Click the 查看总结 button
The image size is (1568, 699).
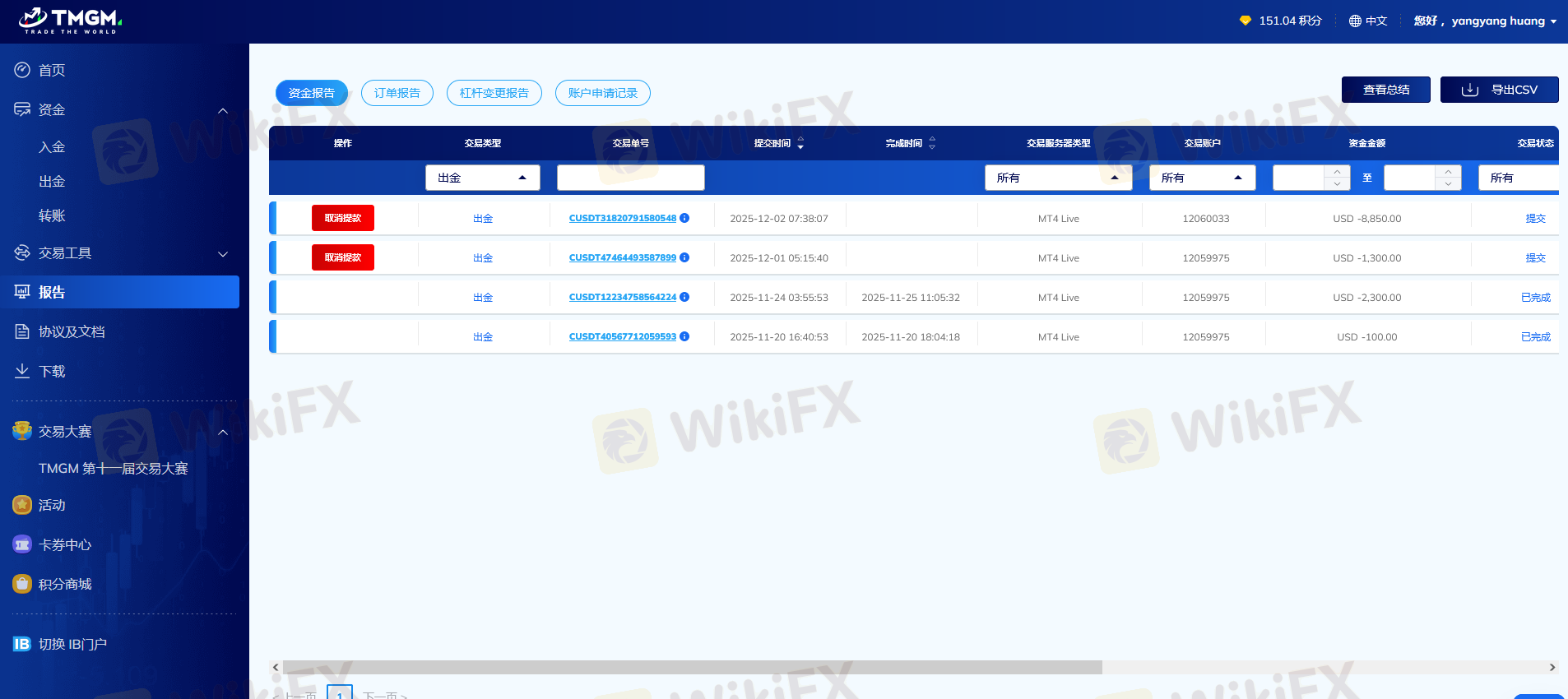pos(1386,90)
